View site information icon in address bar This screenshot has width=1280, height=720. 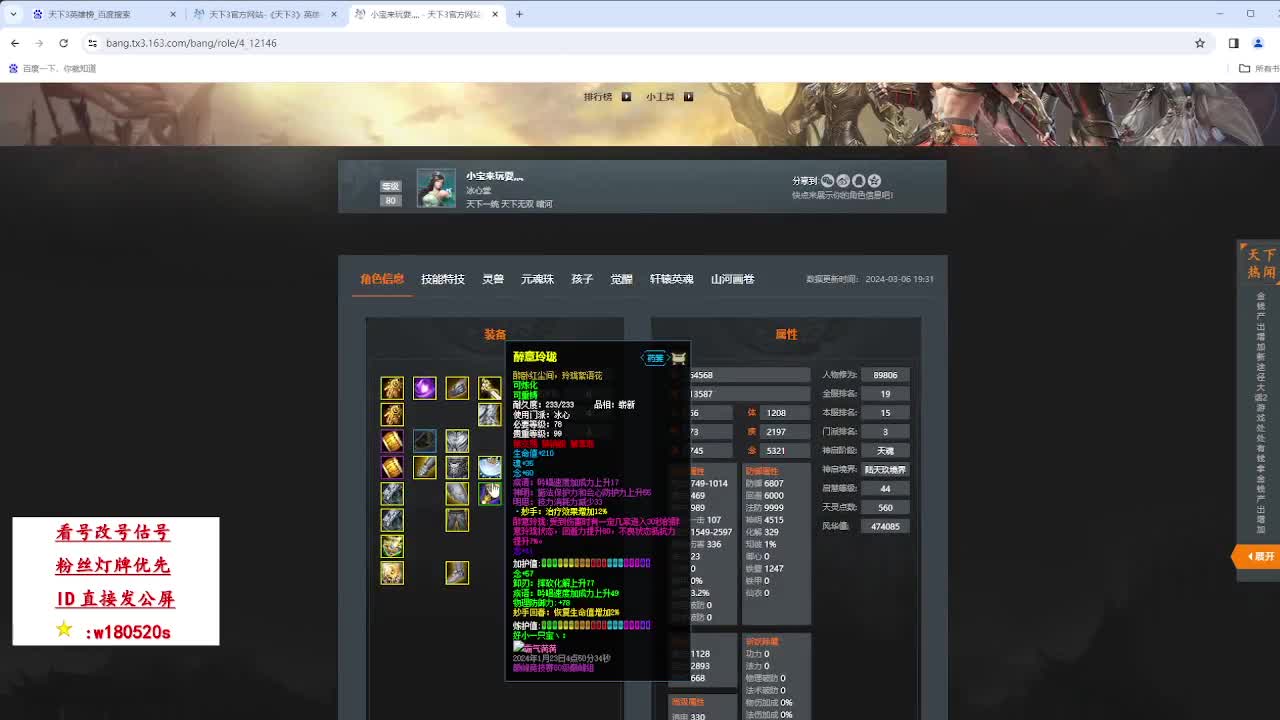tap(92, 43)
